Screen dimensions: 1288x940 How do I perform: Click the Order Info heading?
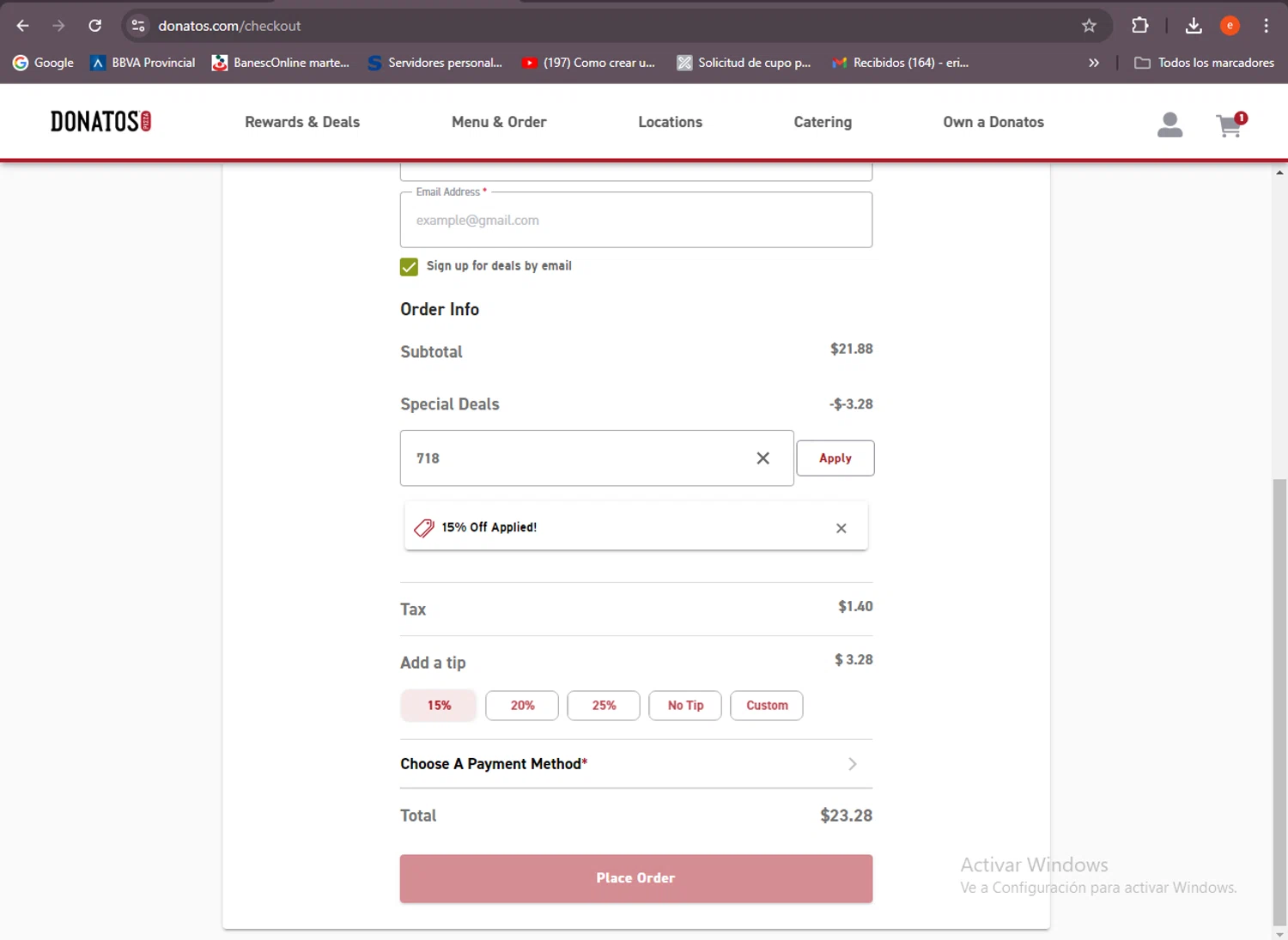(440, 309)
